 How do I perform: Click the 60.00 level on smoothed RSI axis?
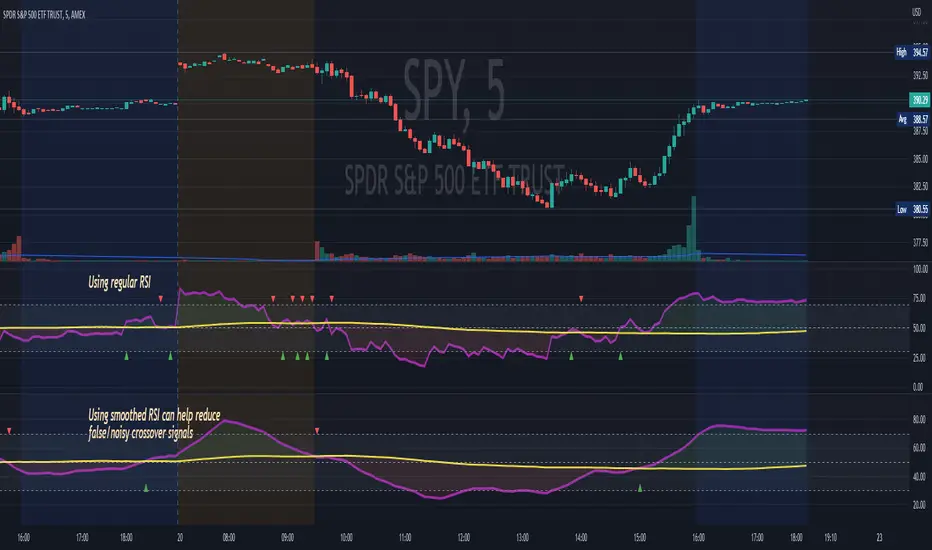tap(920, 448)
